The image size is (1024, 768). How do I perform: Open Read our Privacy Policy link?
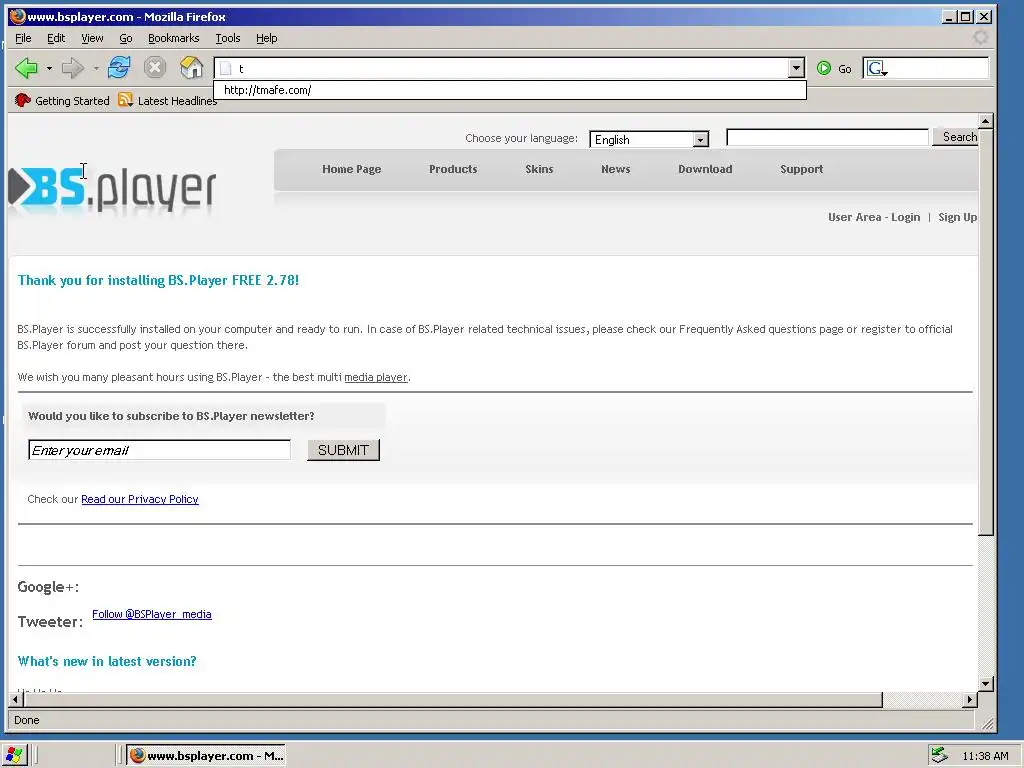(140, 499)
